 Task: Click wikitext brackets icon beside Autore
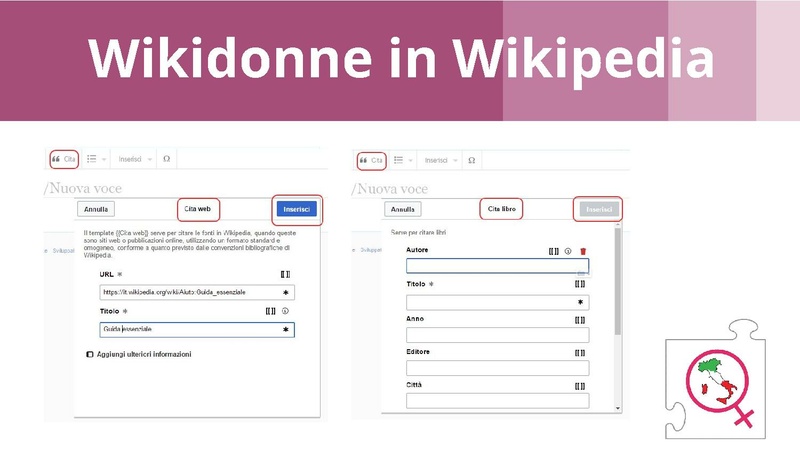[x=554, y=251]
